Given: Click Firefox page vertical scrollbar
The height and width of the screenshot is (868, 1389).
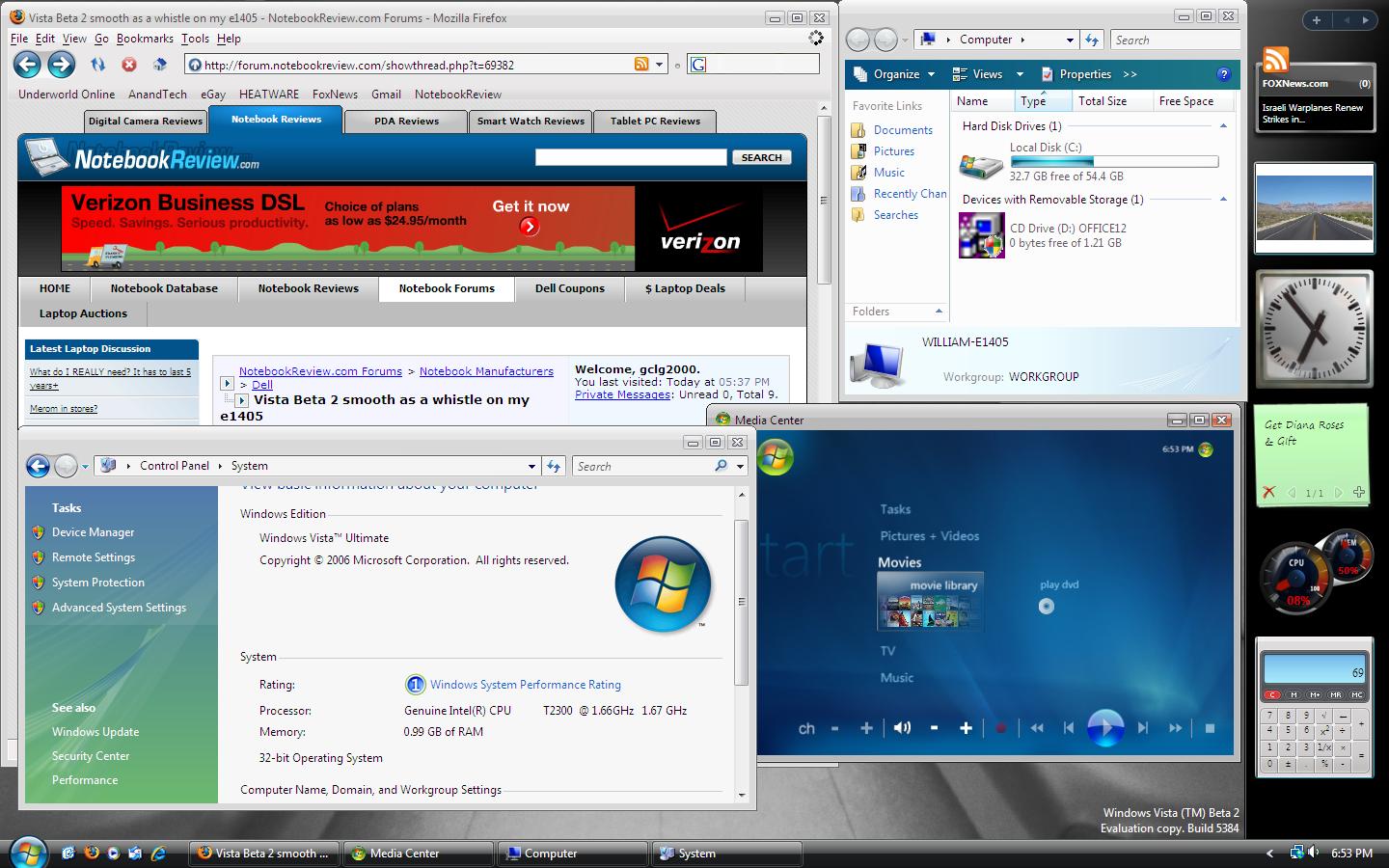Looking at the screenshot, I should pos(824,201).
